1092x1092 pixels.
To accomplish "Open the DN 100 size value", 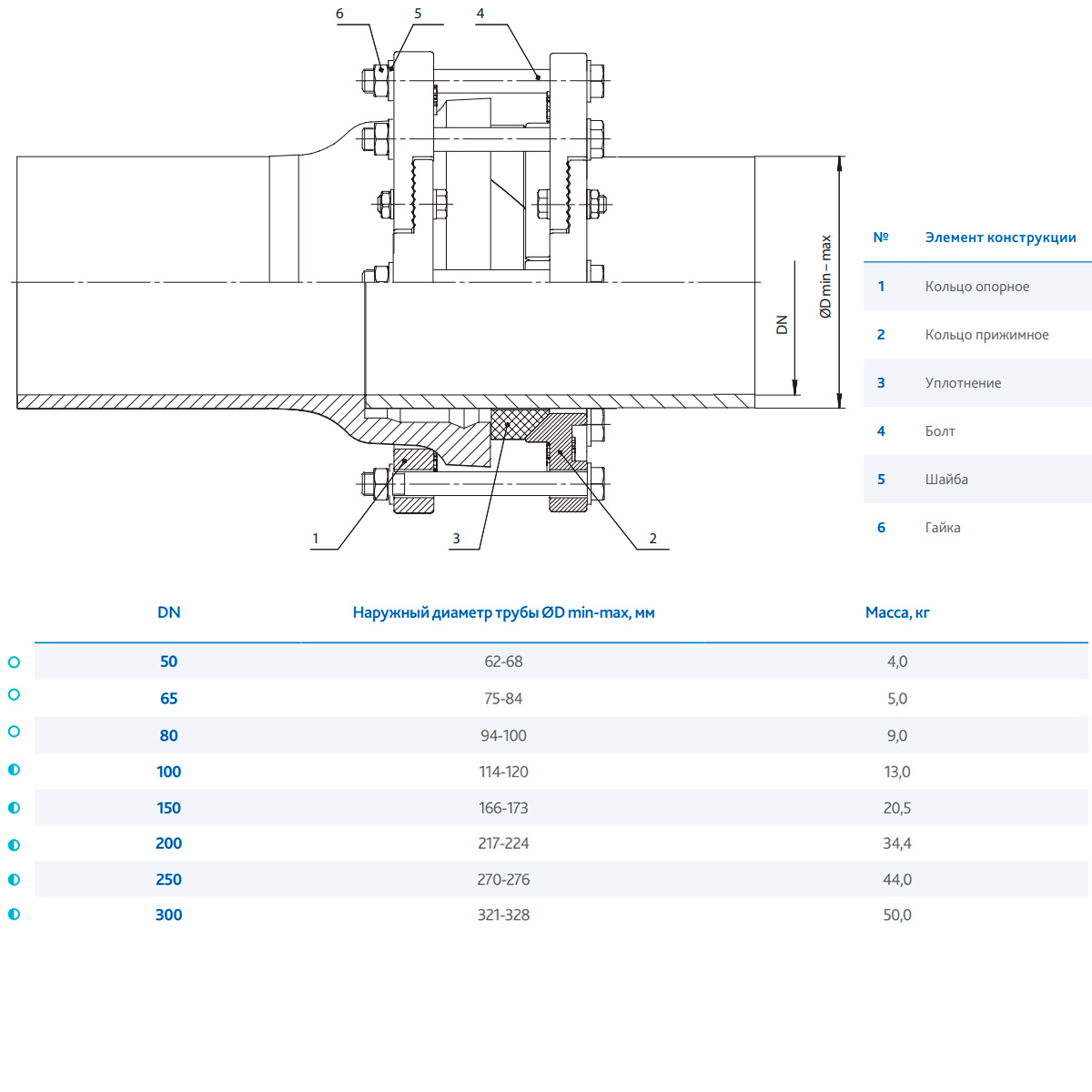I will point(168,772).
